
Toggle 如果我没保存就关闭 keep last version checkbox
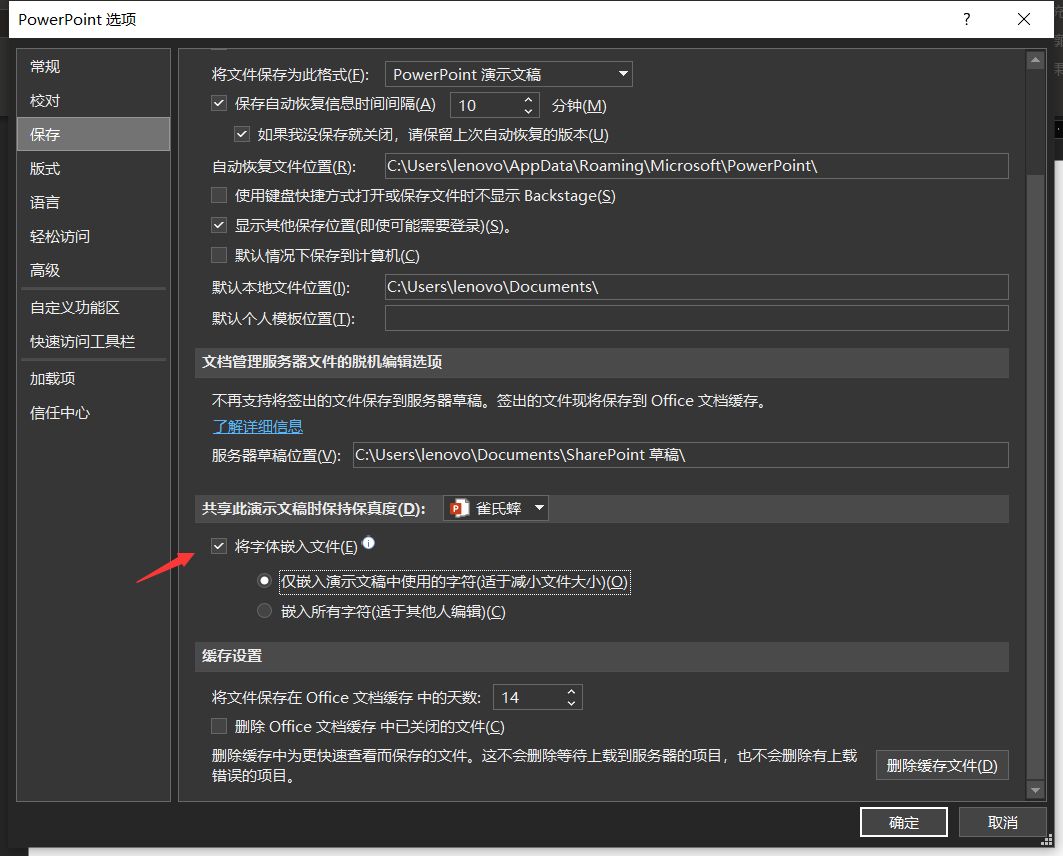pos(241,134)
